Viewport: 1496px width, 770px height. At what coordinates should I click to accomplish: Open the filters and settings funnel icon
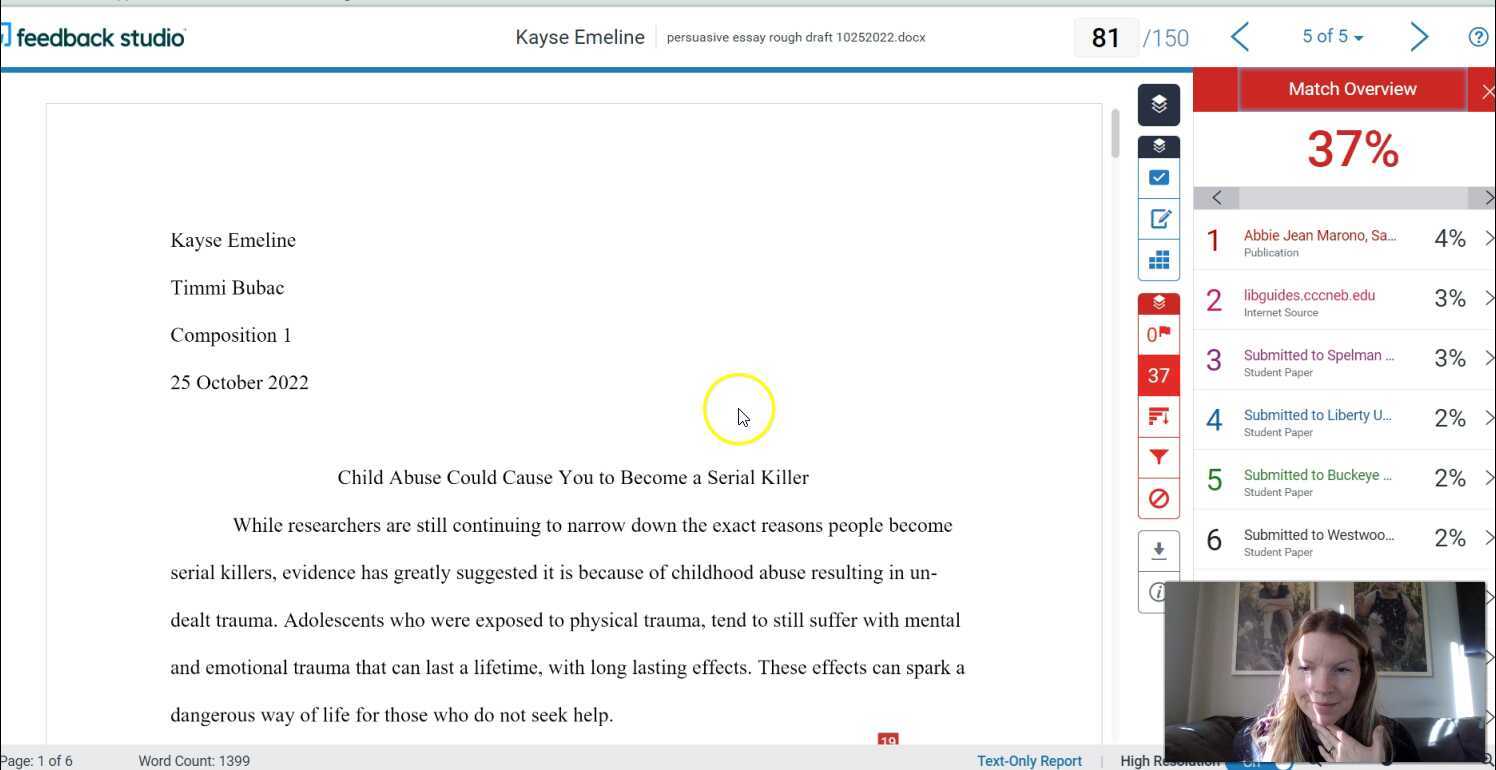pyautogui.click(x=1158, y=457)
